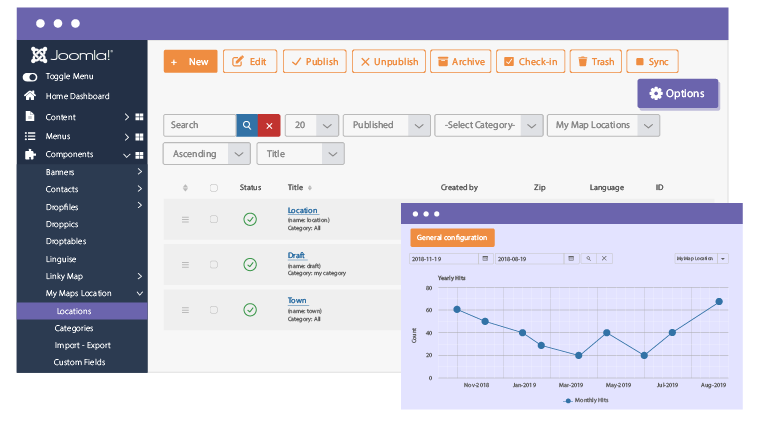Tick the select-all checkbox in table header
The width and height of the screenshot is (761, 421).
coord(214,187)
